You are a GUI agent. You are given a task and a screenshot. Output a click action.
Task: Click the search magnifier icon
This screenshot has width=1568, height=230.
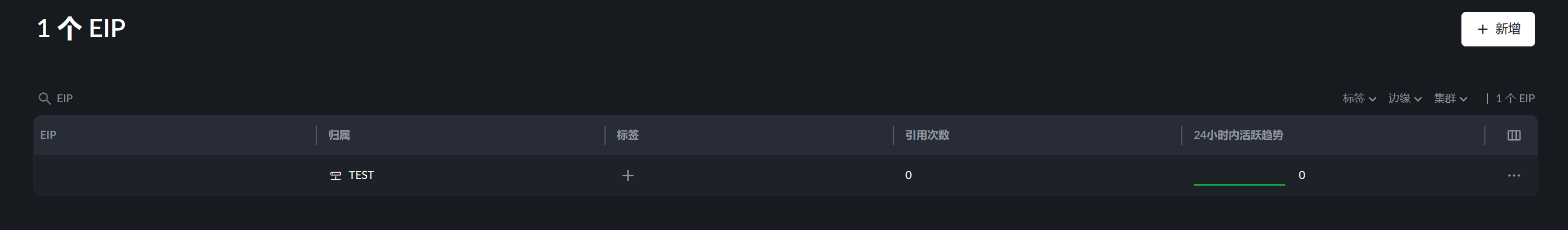[x=44, y=99]
